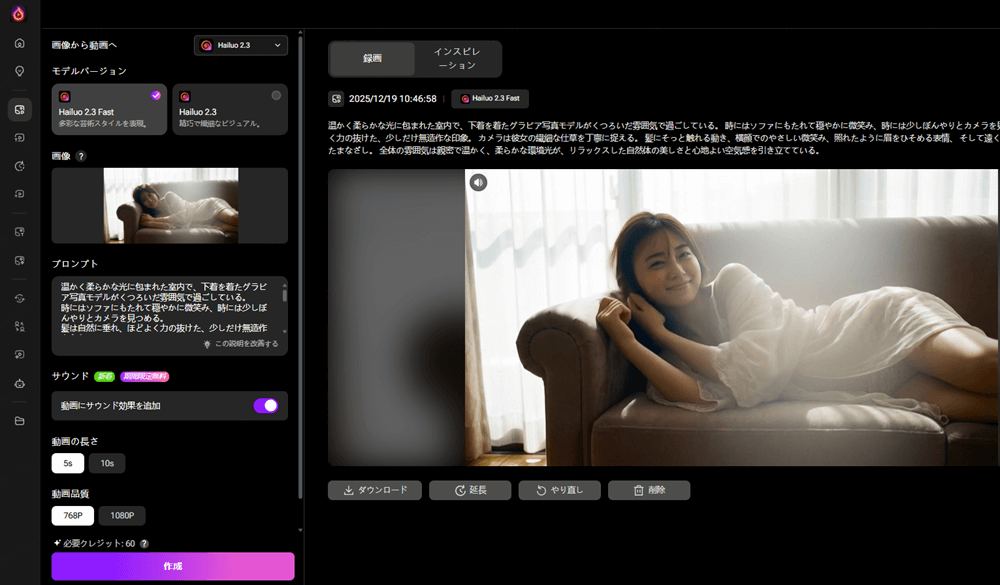Choose the 10s video length option
The width and height of the screenshot is (1000, 585).
pos(107,463)
